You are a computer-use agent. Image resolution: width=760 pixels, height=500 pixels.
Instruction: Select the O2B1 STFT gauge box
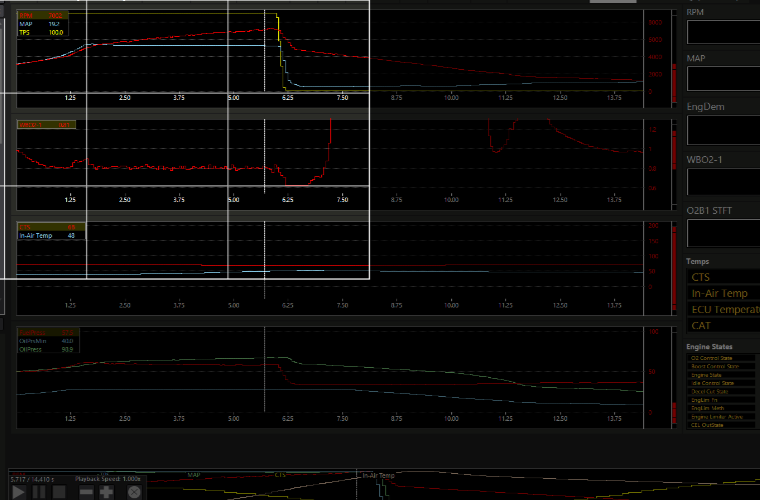point(723,232)
